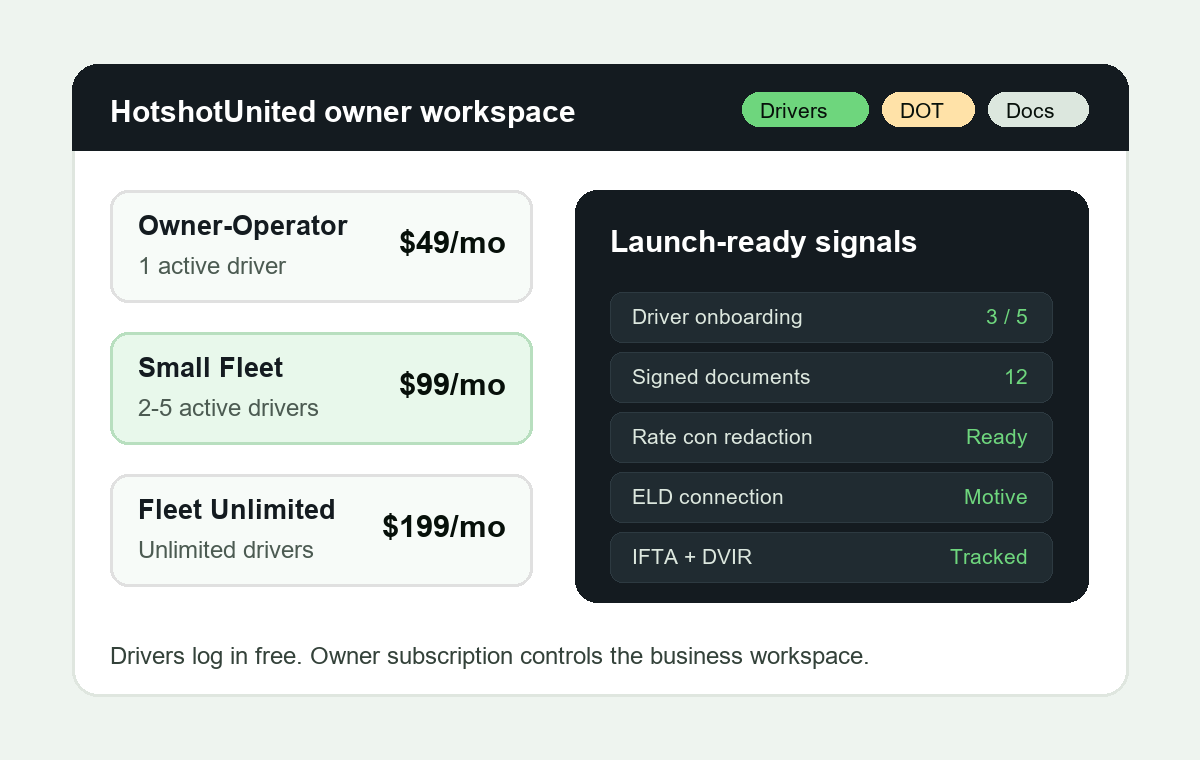The height and width of the screenshot is (760, 1200).
Task: Click the Motive ELD value
Action: pos(996,497)
